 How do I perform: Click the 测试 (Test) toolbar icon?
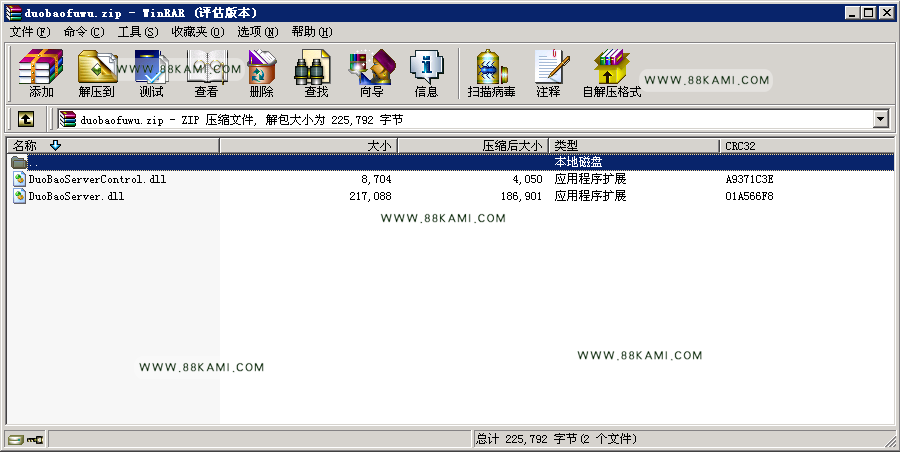pyautogui.click(x=152, y=73)
